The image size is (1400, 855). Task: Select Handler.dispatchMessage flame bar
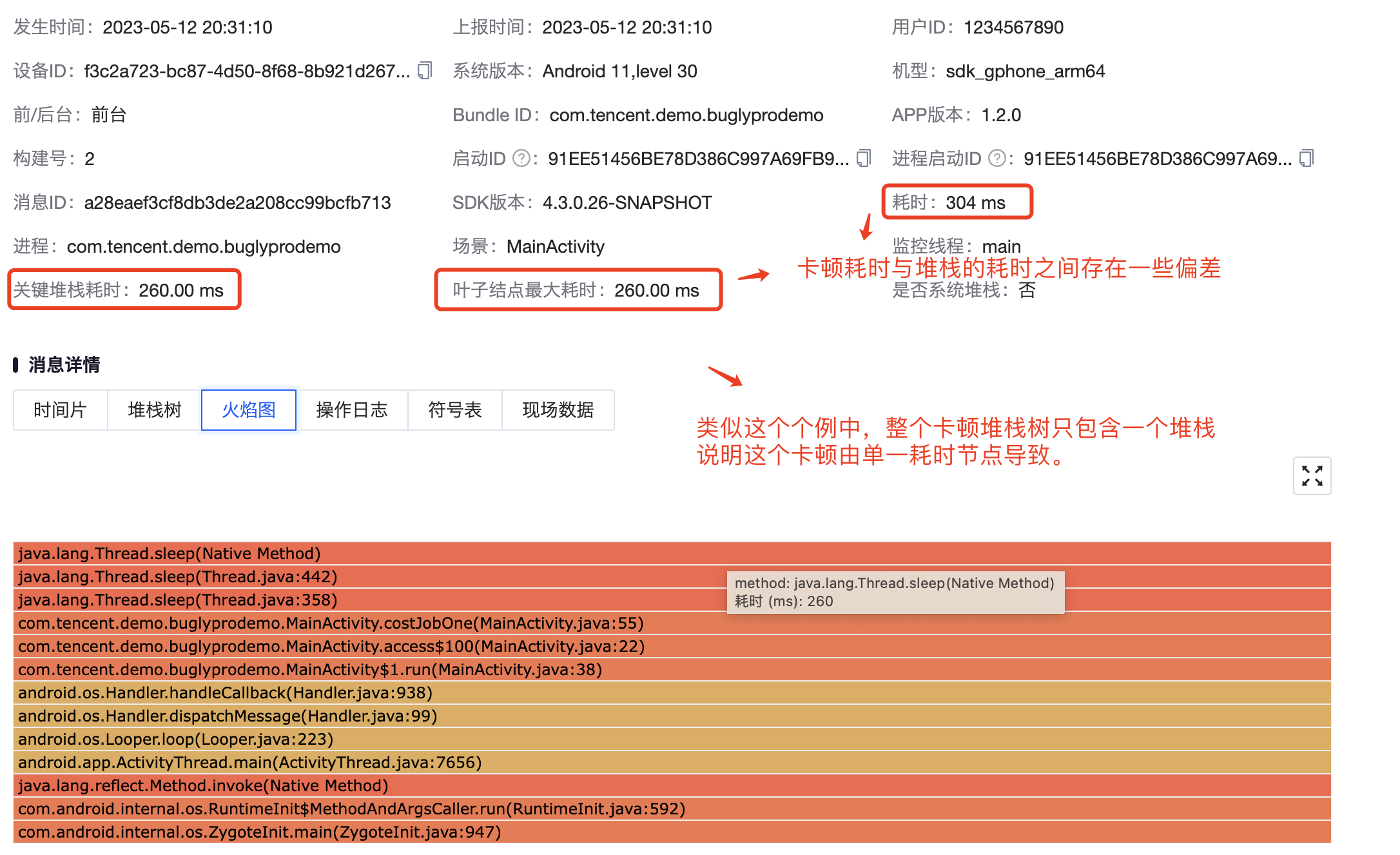pos(672,716)
